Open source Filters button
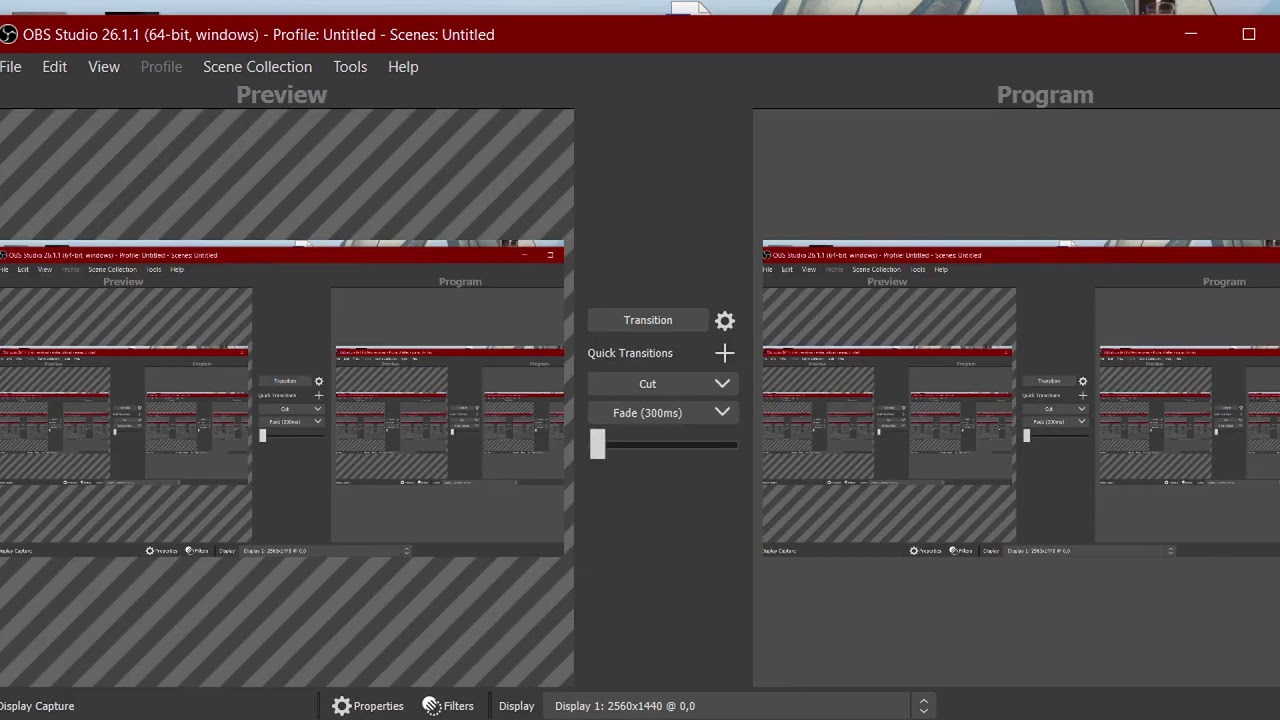This screenshot has height=720, width=1280. [x=448, y=706]
